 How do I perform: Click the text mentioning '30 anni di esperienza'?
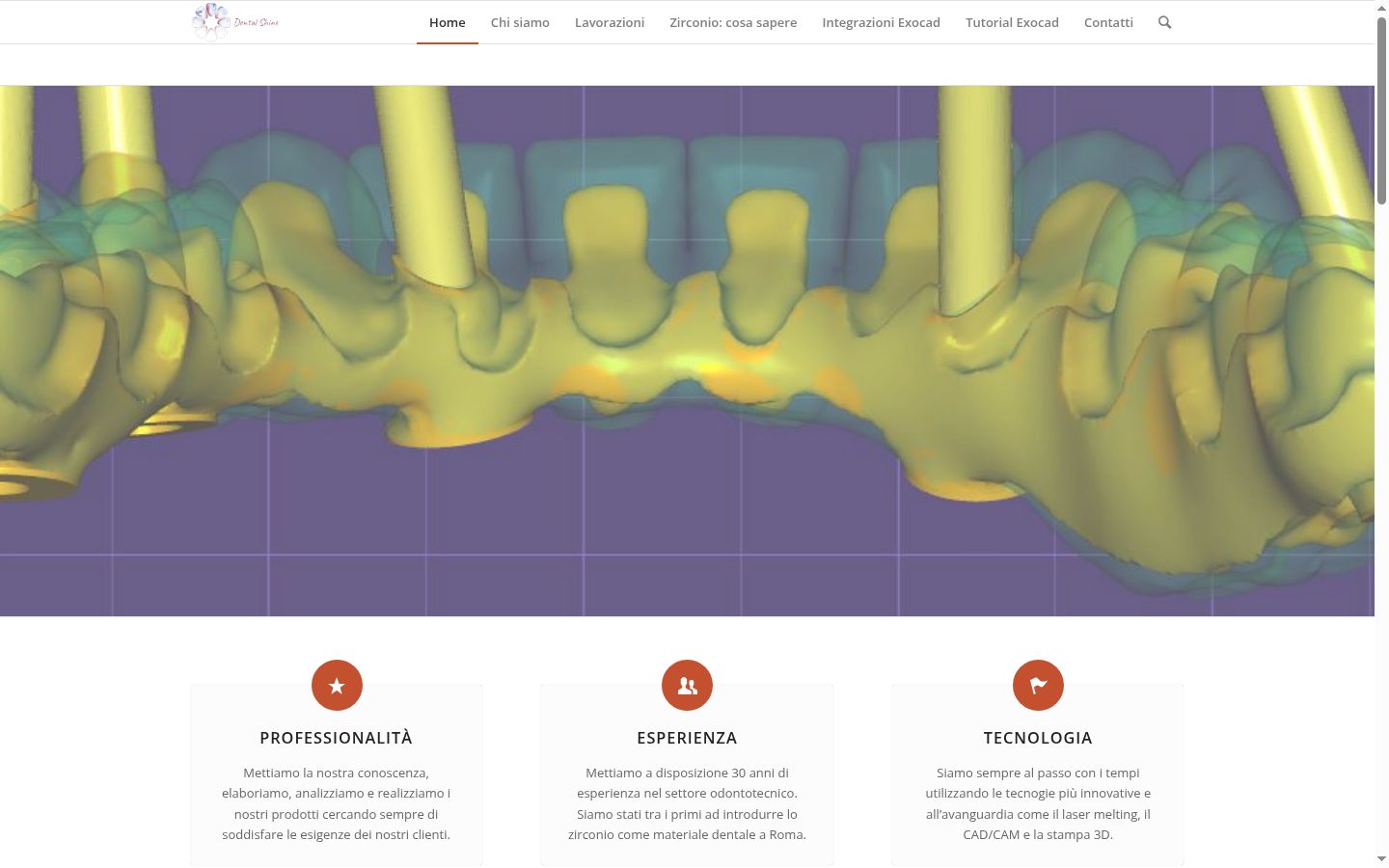click(687, 803)
